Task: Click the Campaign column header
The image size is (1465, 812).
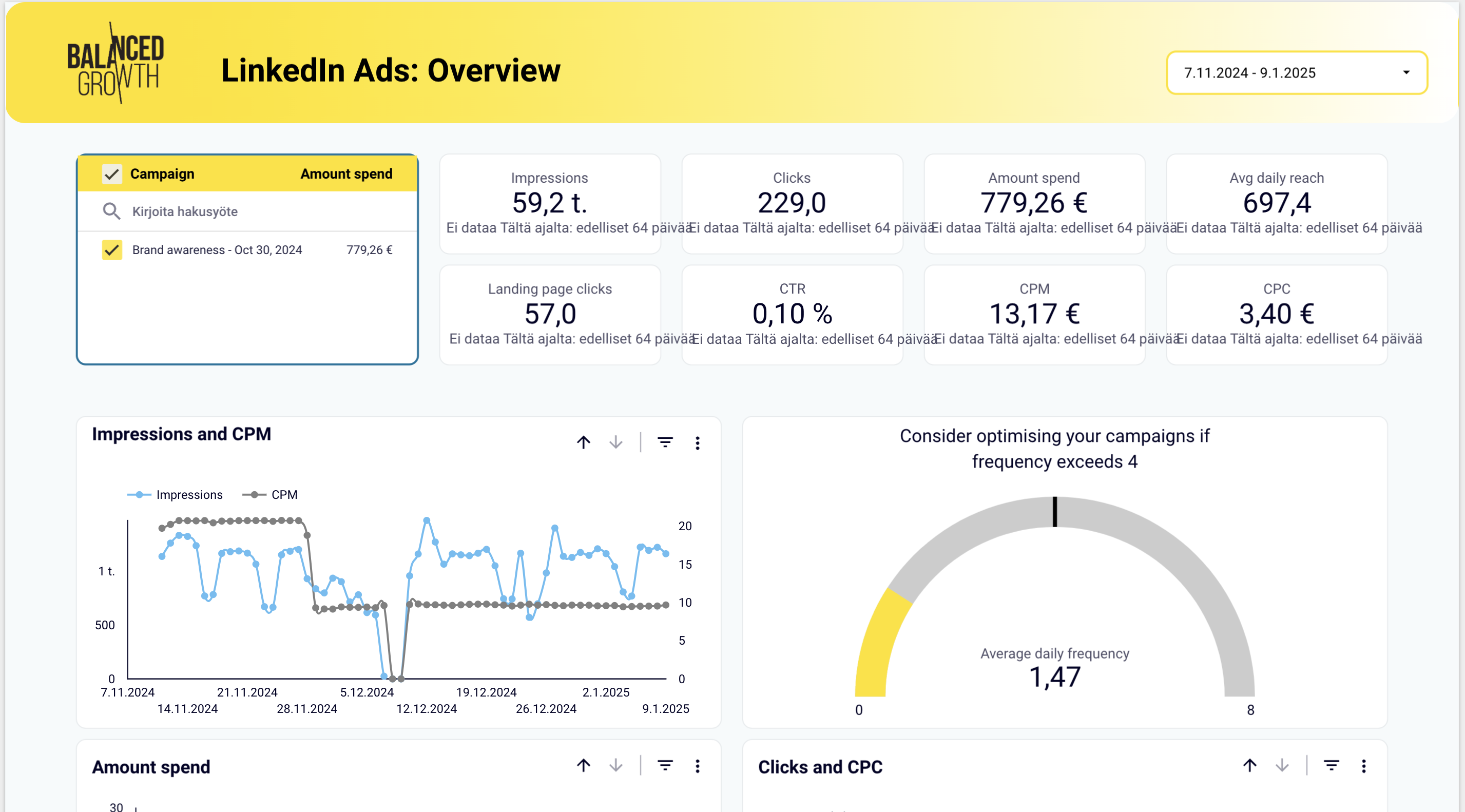Action: [x=162, y=174]
